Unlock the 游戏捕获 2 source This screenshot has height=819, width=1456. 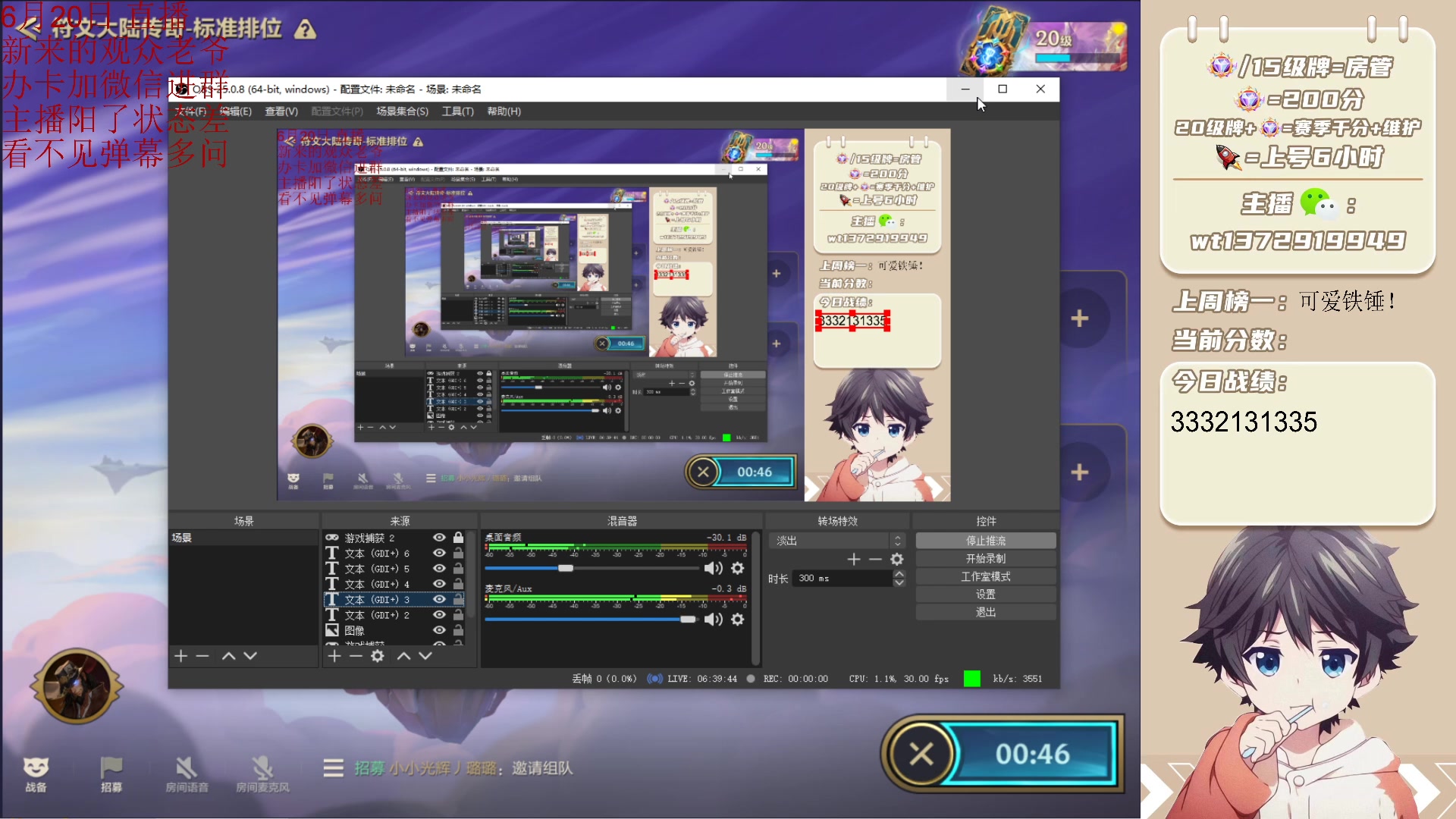pos(458,537)
